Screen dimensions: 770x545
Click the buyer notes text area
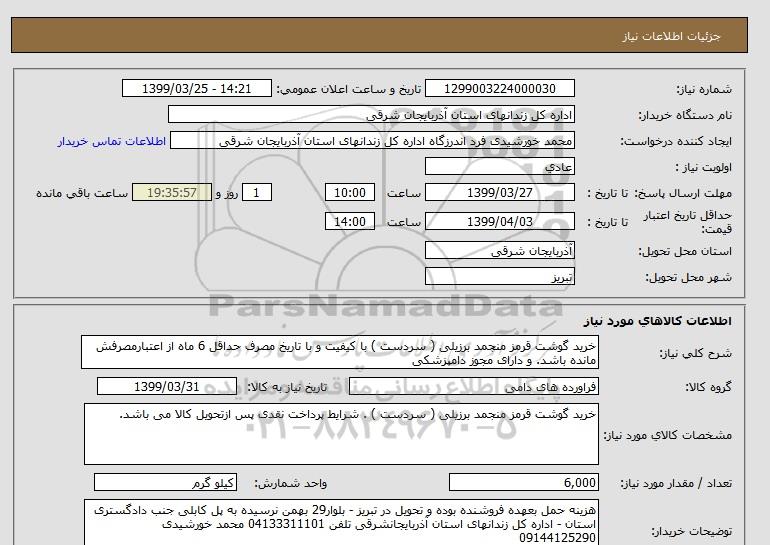pos(341,523)
